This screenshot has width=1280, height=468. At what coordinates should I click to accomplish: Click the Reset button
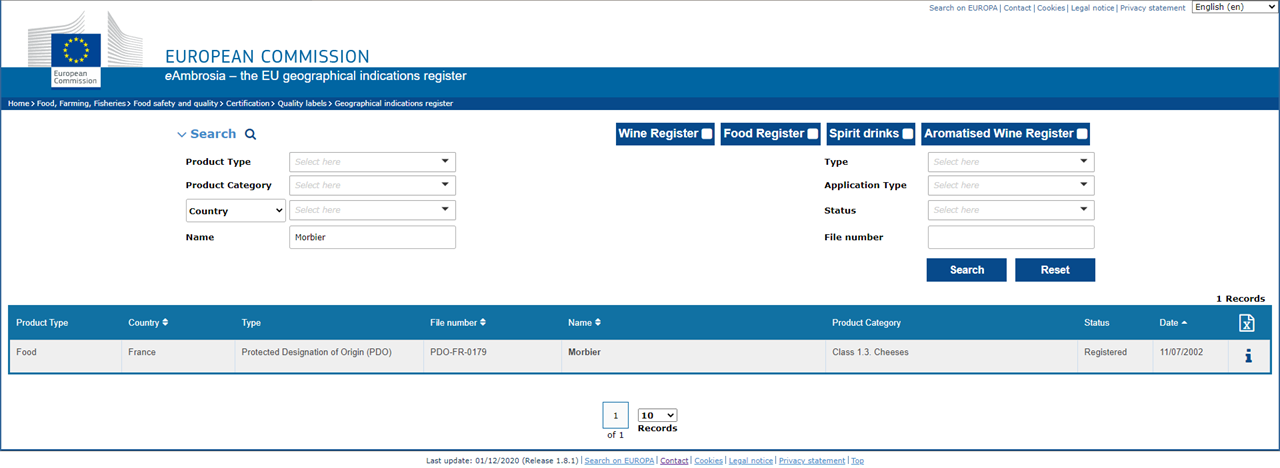pos(1055,270)
